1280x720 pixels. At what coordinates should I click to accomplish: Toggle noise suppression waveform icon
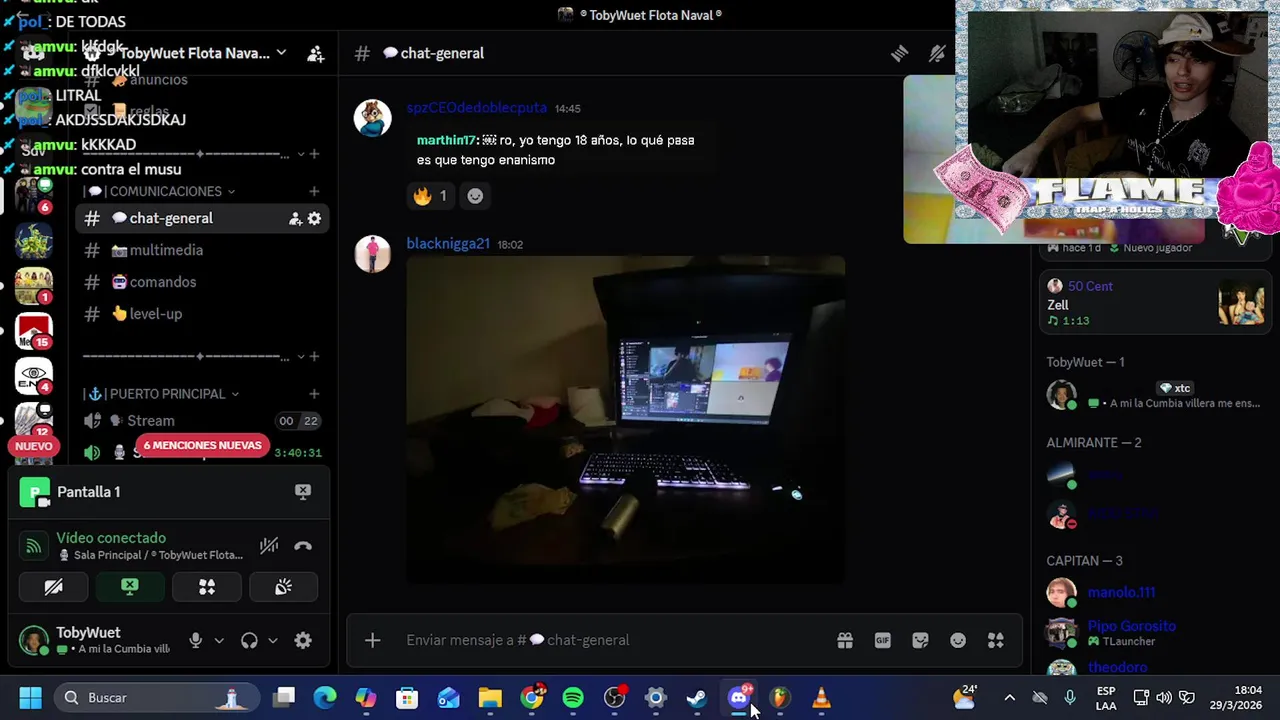(269, 546)
